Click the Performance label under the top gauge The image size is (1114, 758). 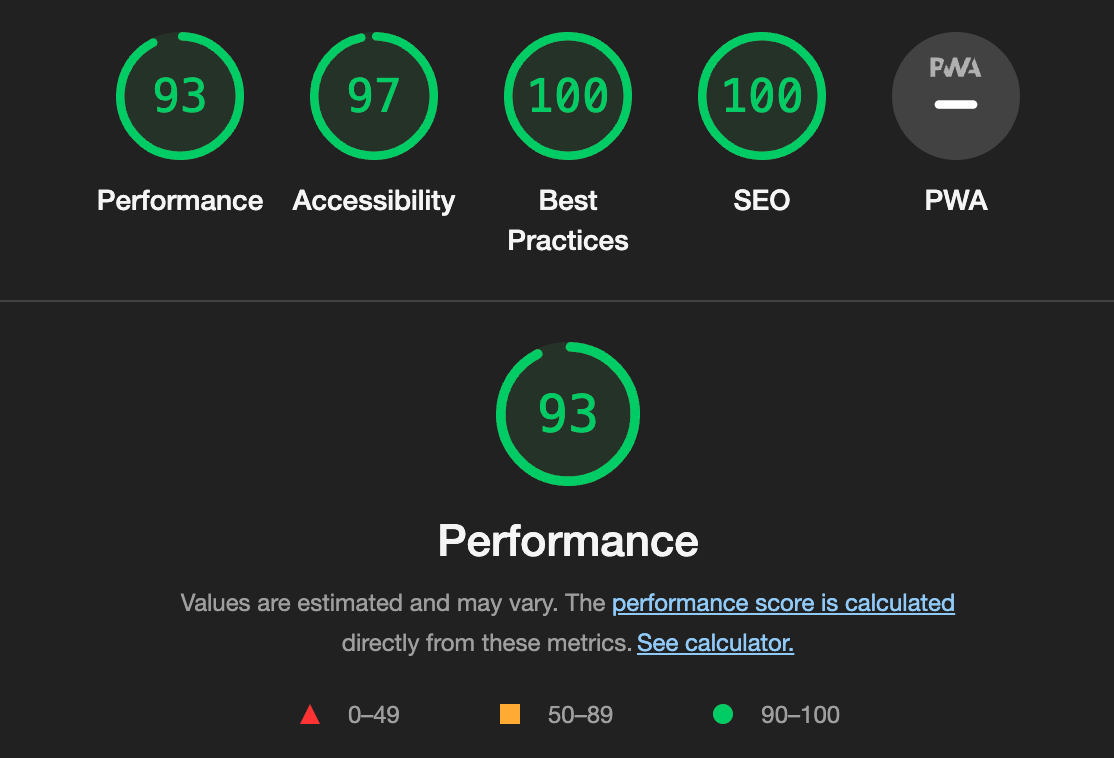pyautogui.click(x=180, y=201)
